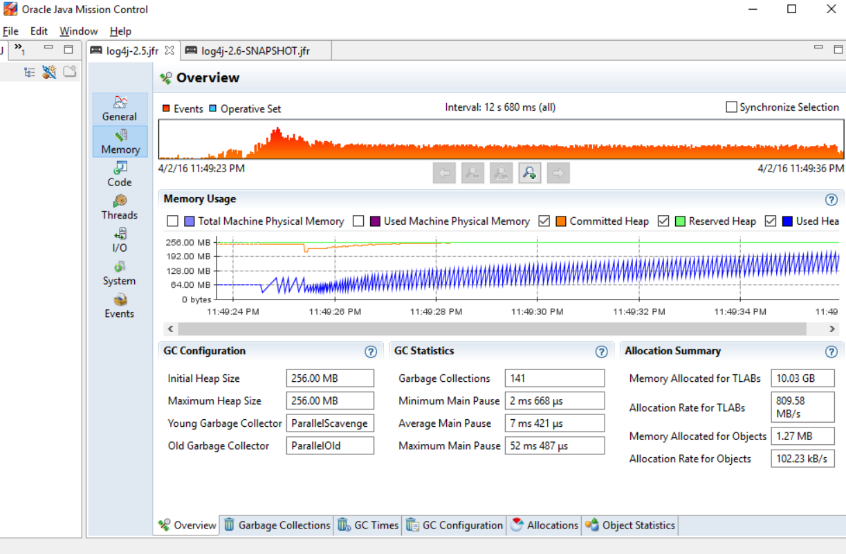Viewport: 846px width, 554px height.
Task: Check Total Machine Physical Memory
Action: (173, 221)
